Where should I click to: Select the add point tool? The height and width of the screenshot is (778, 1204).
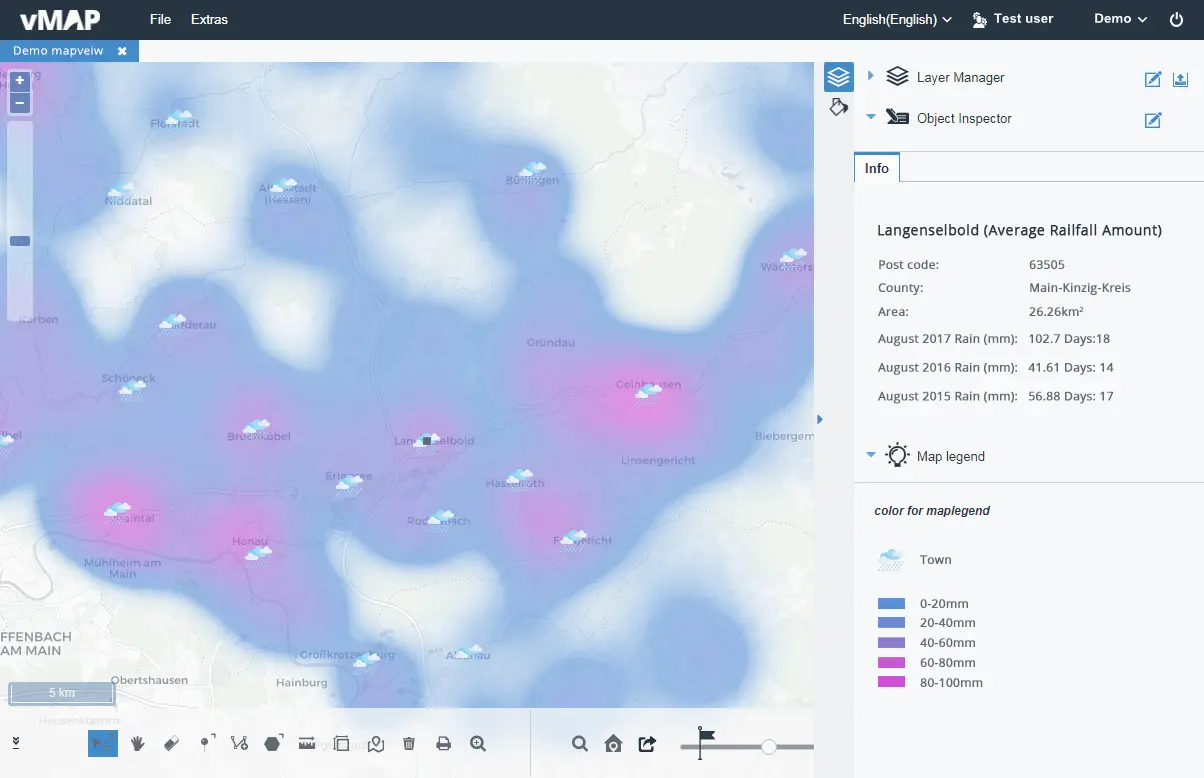206,743
